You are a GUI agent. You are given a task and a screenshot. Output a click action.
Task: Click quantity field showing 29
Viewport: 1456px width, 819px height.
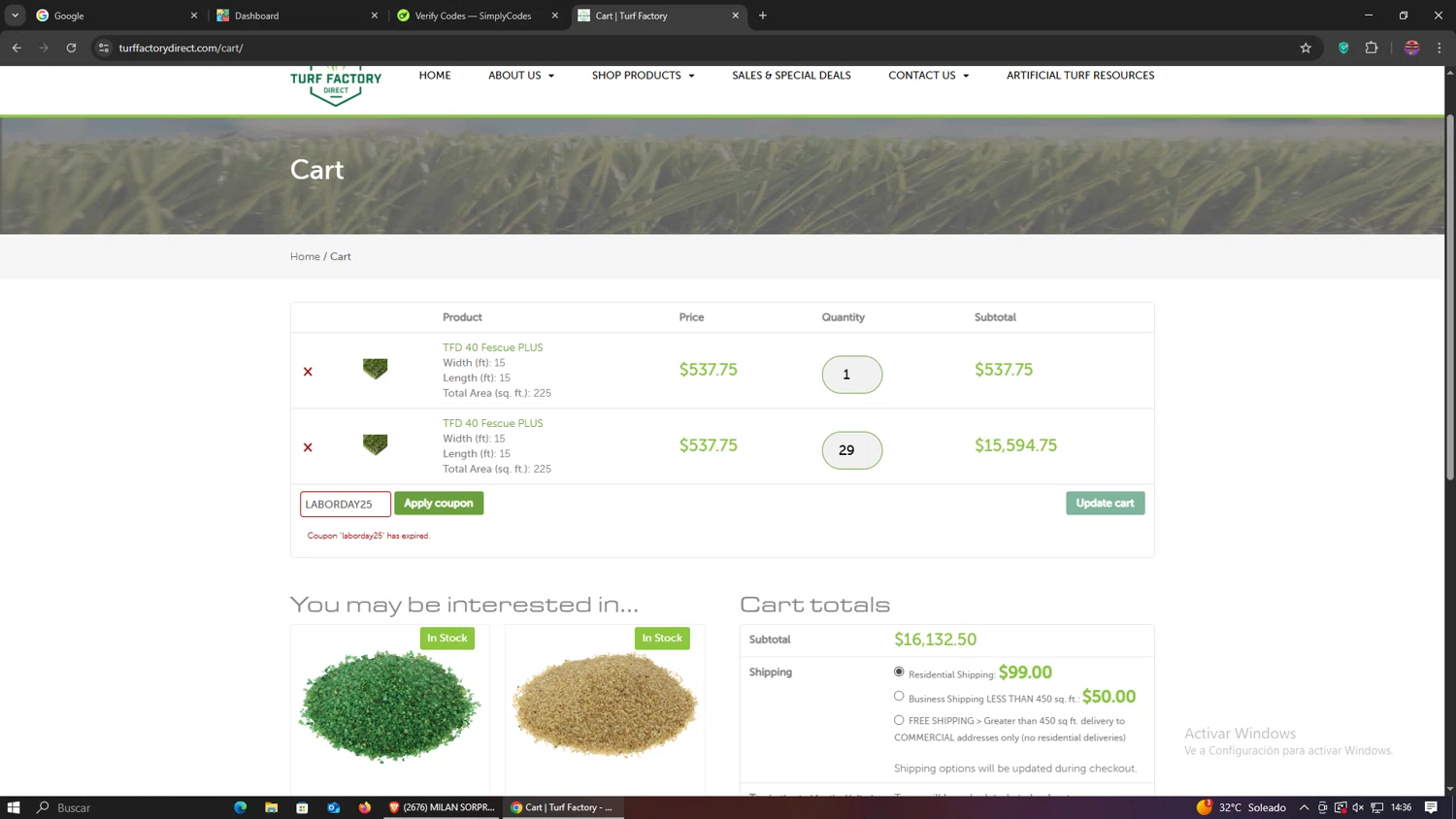point(852,450)
